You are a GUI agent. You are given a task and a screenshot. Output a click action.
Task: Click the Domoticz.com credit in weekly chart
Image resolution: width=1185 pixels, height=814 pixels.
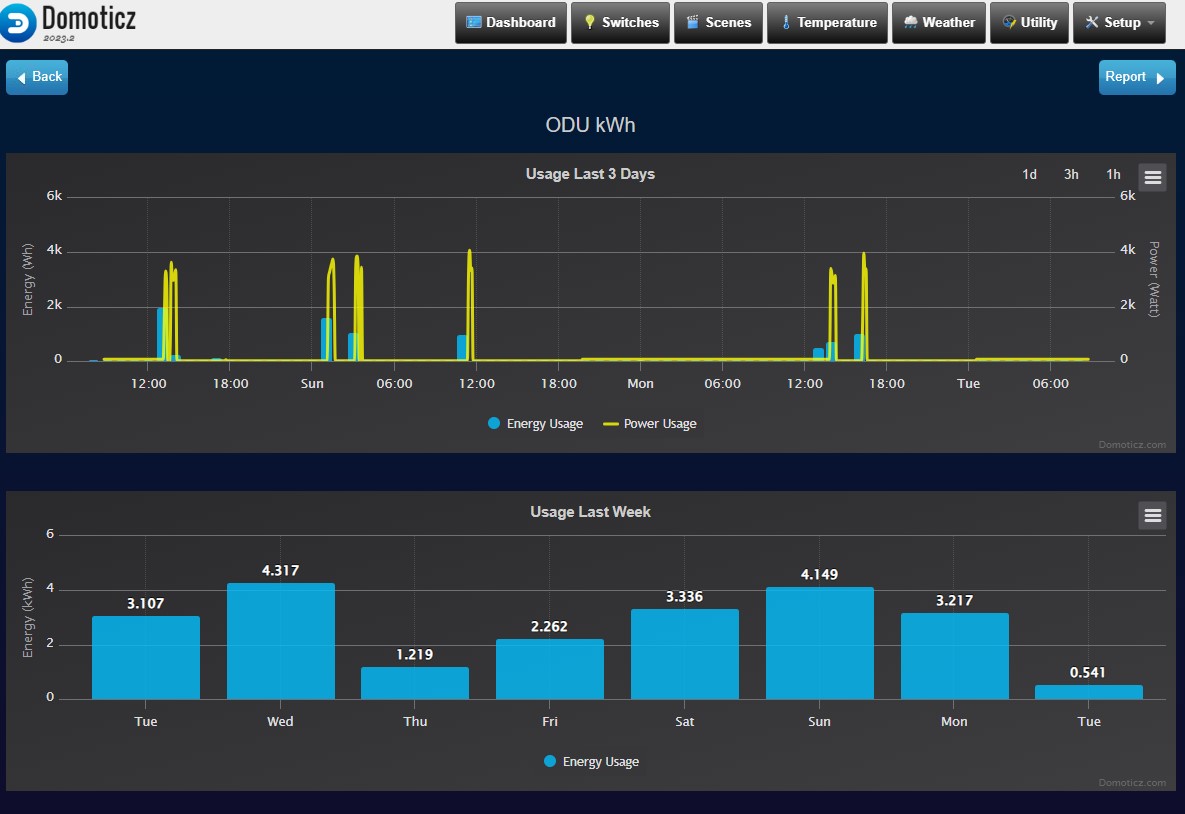pyautogui.click(x=1132, y=783)
